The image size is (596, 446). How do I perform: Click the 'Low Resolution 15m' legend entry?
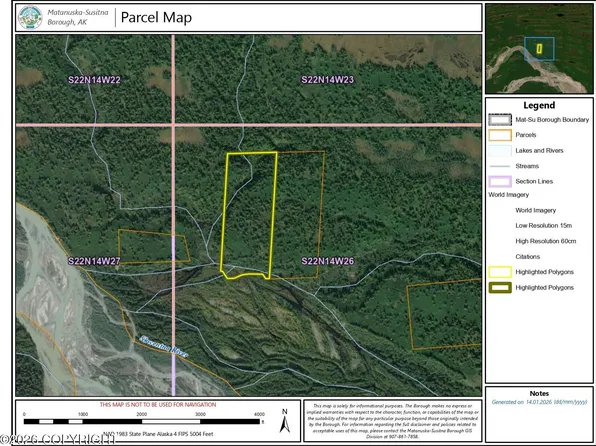pos(544,225)
